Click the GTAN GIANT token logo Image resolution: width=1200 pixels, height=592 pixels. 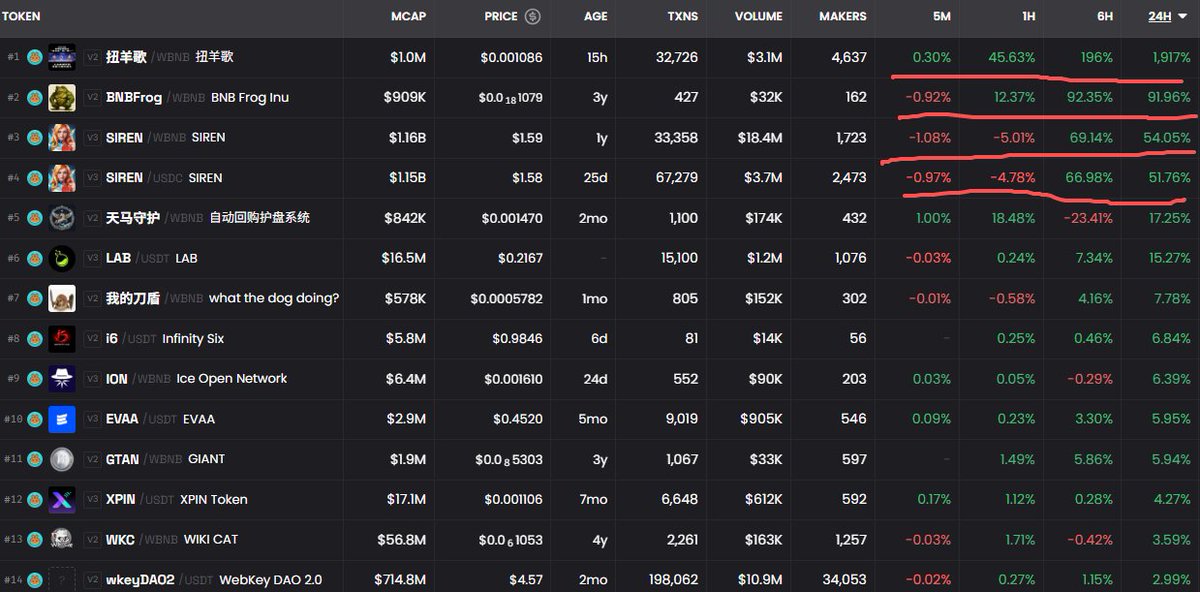62,459
